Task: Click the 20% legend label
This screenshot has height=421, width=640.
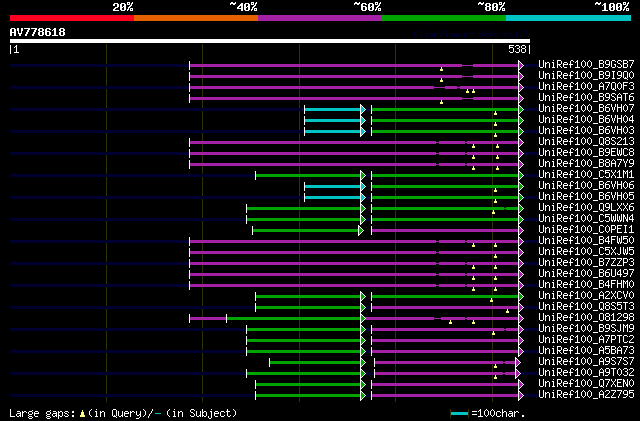Action: coord(122,7)
